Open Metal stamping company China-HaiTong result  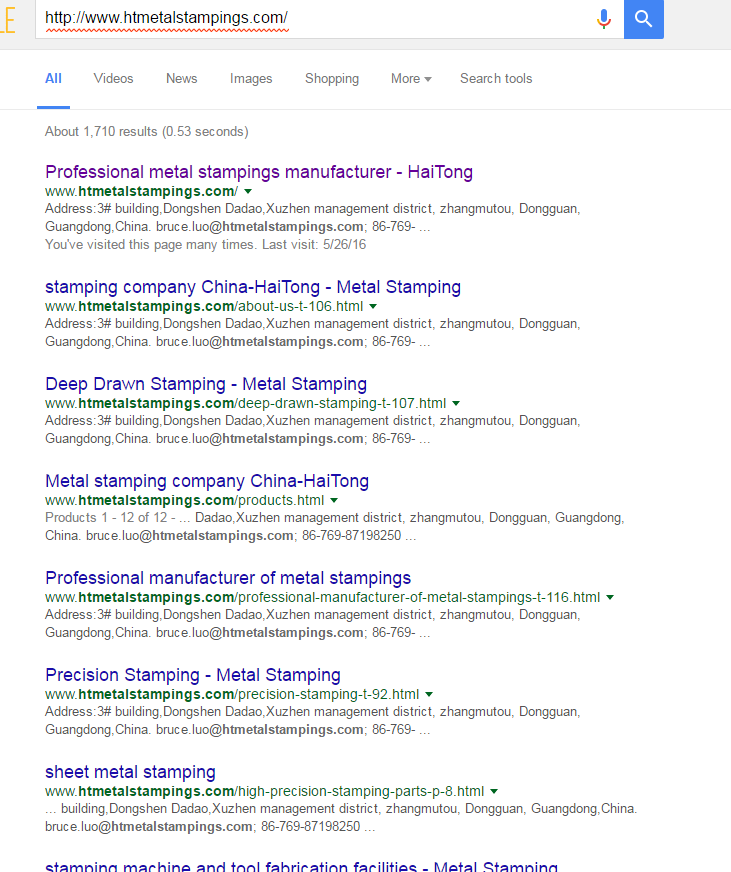click(207, 481)
